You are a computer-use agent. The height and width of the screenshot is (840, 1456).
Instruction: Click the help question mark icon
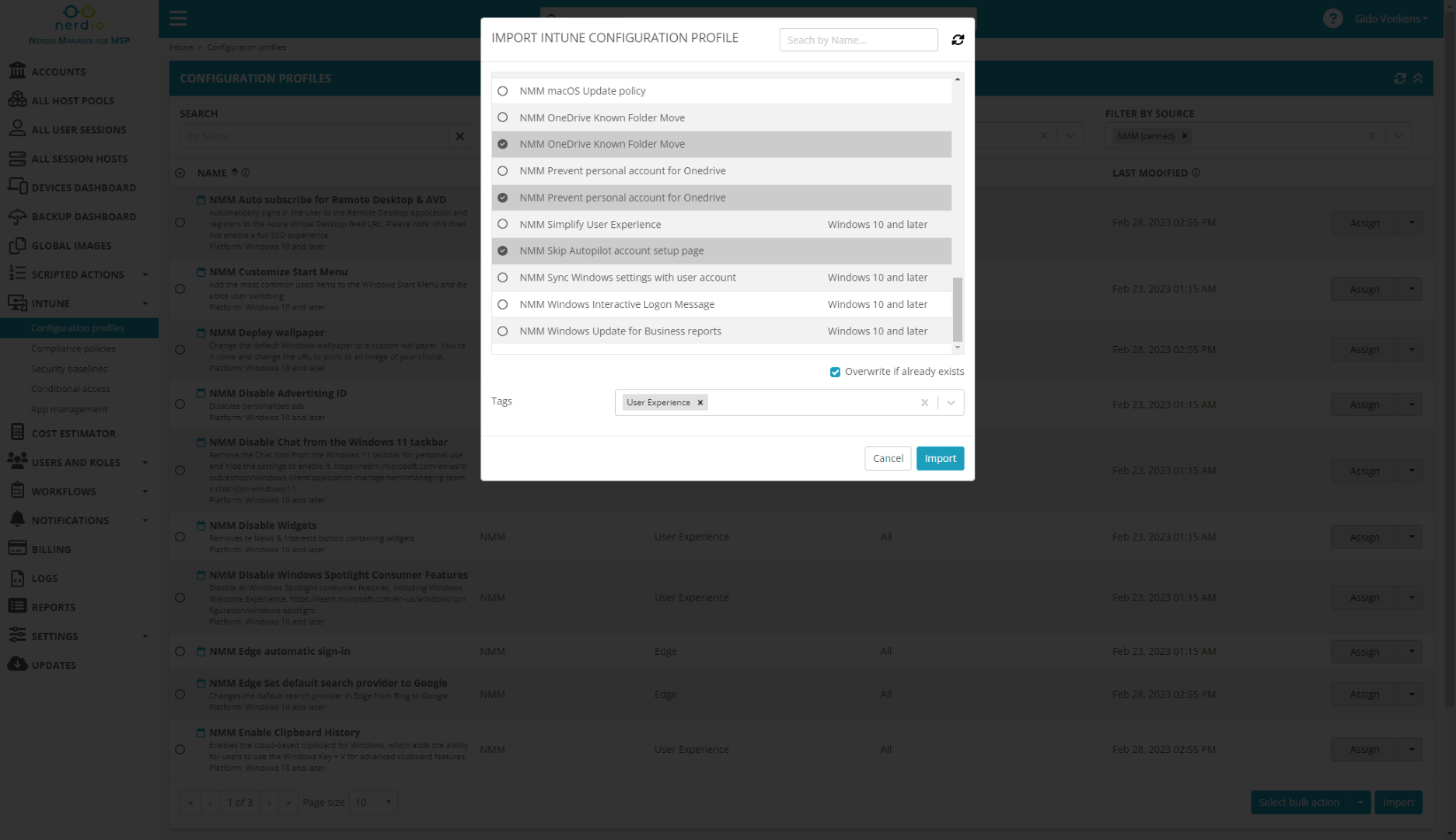pos(1332,19)
